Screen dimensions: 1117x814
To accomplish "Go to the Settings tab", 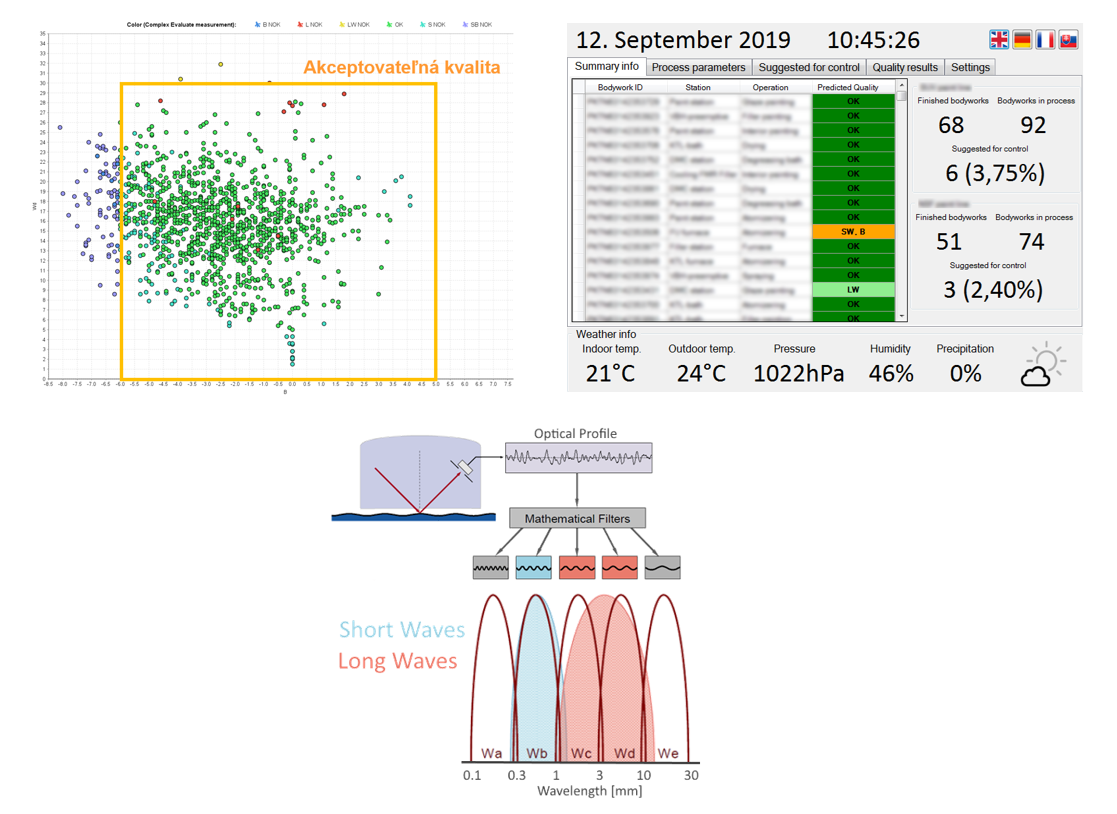I will 970,67.
